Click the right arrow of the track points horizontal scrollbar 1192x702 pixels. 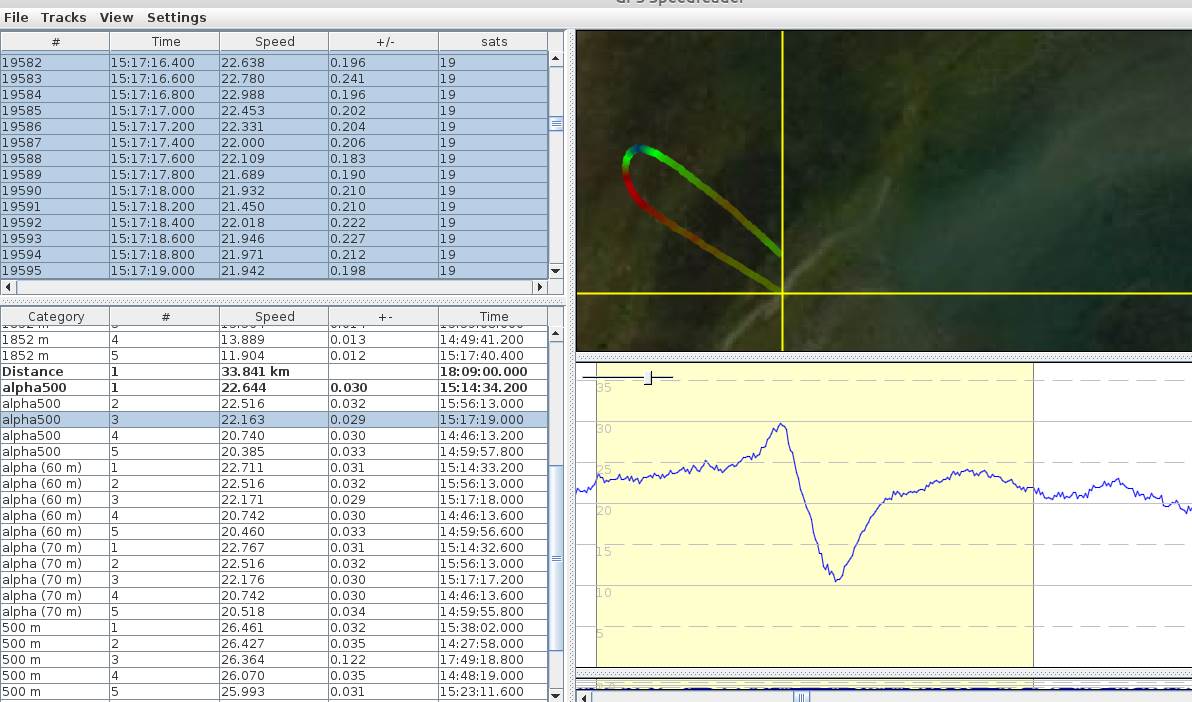(540, 287)
